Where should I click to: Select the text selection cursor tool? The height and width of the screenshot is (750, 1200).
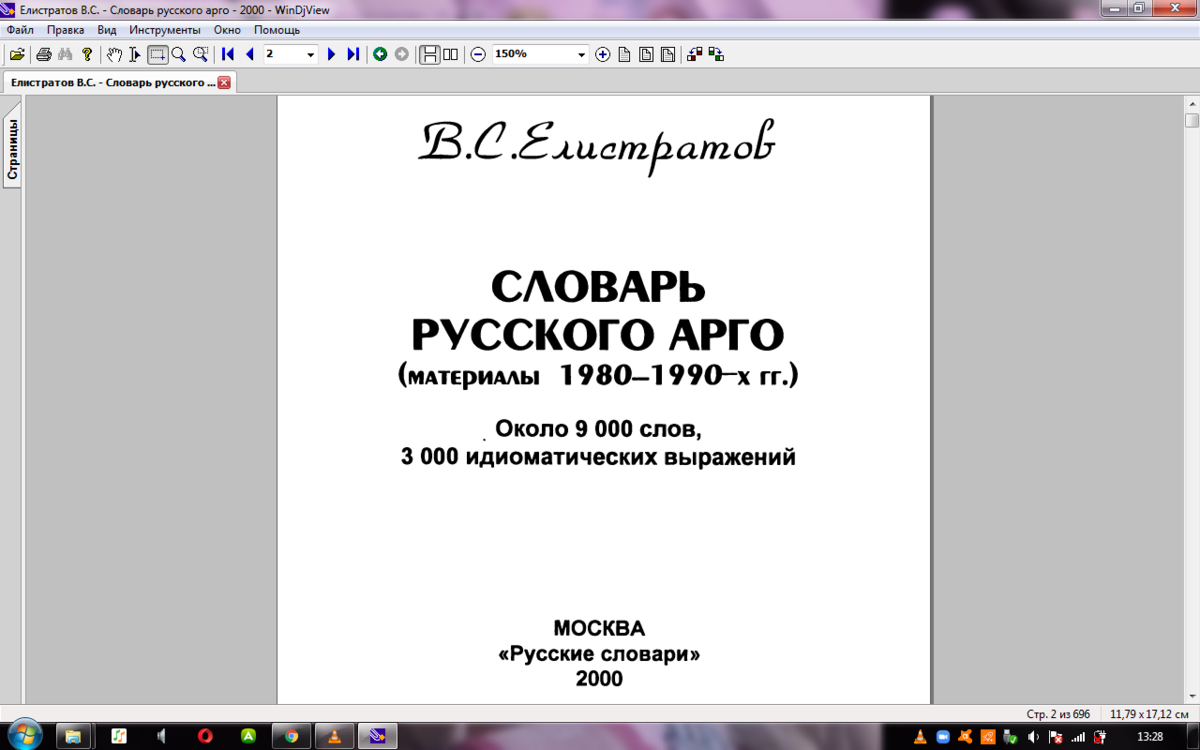click(135, 54)
